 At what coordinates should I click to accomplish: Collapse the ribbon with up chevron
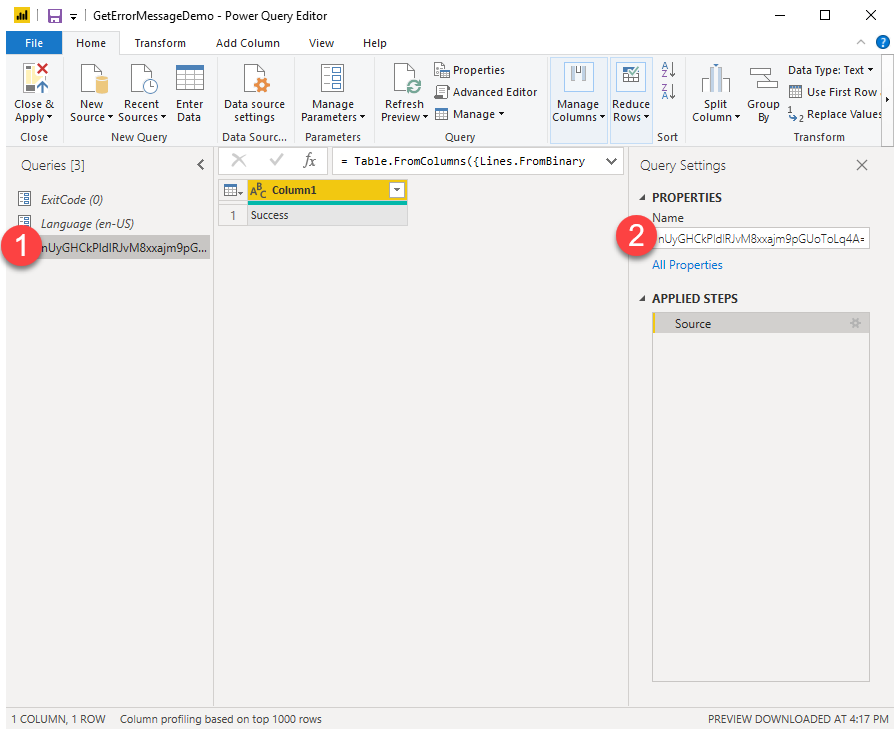(x=861, y=42)
